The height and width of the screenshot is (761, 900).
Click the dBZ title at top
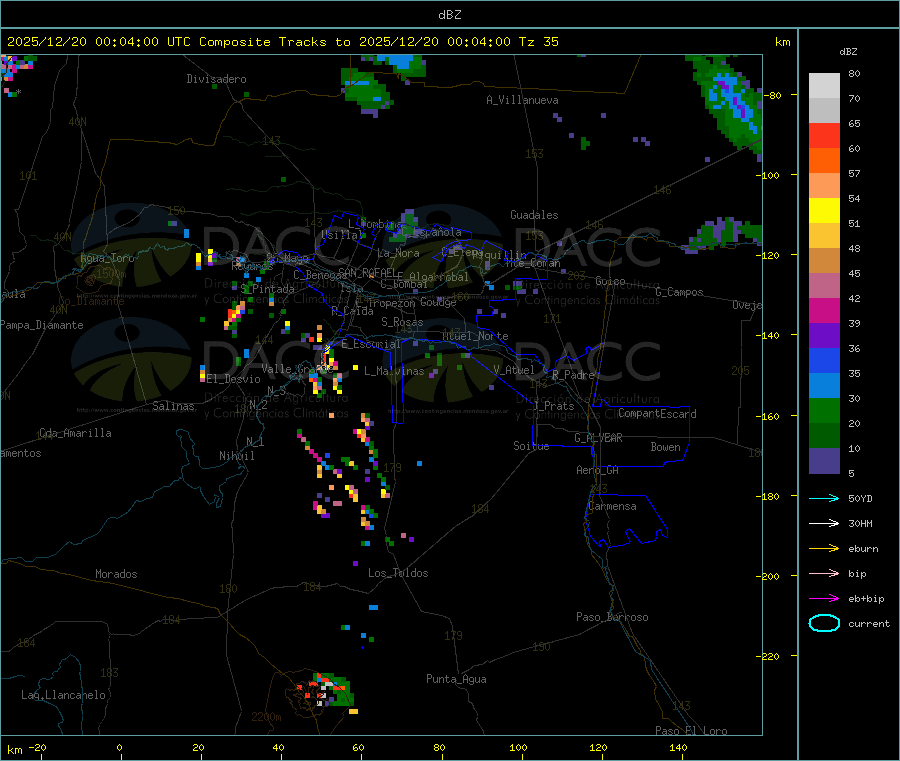pos(449,15)
